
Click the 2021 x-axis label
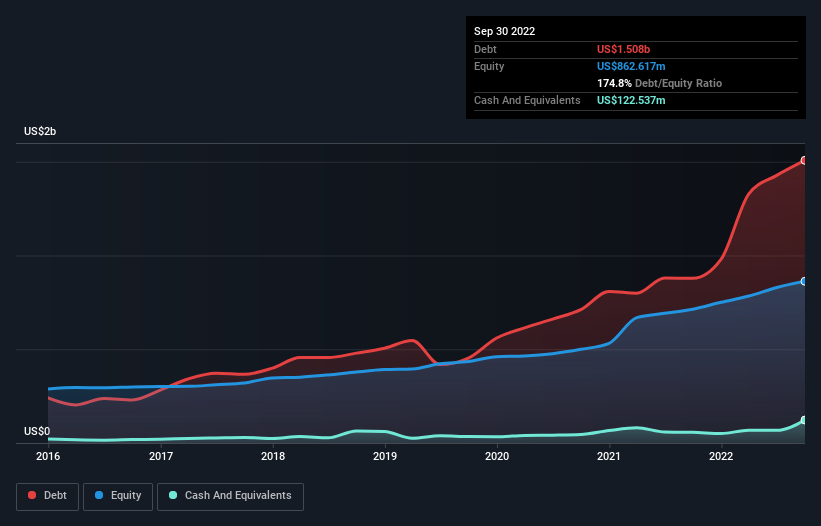(x=609, y=456)
